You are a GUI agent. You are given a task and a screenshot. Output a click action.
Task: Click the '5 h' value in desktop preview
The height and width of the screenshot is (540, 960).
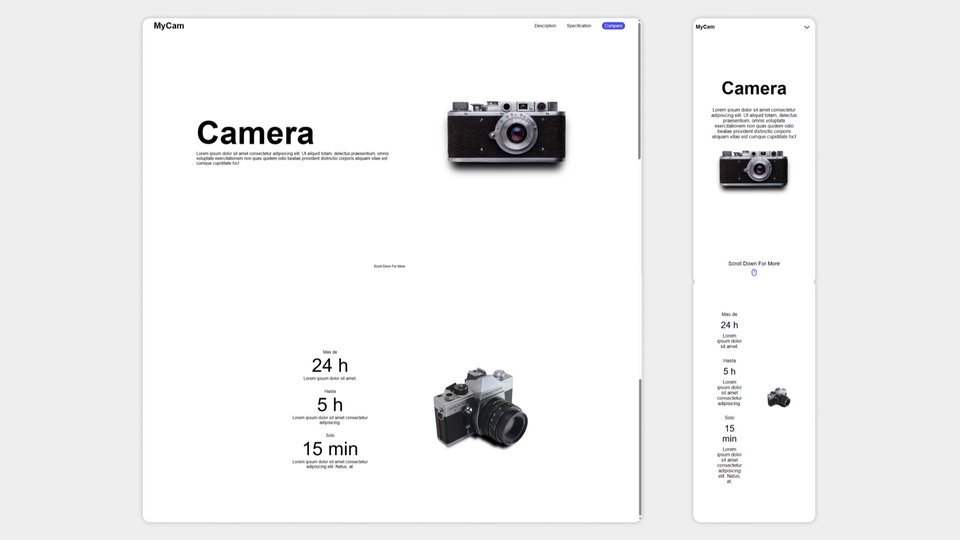(329, 405)
